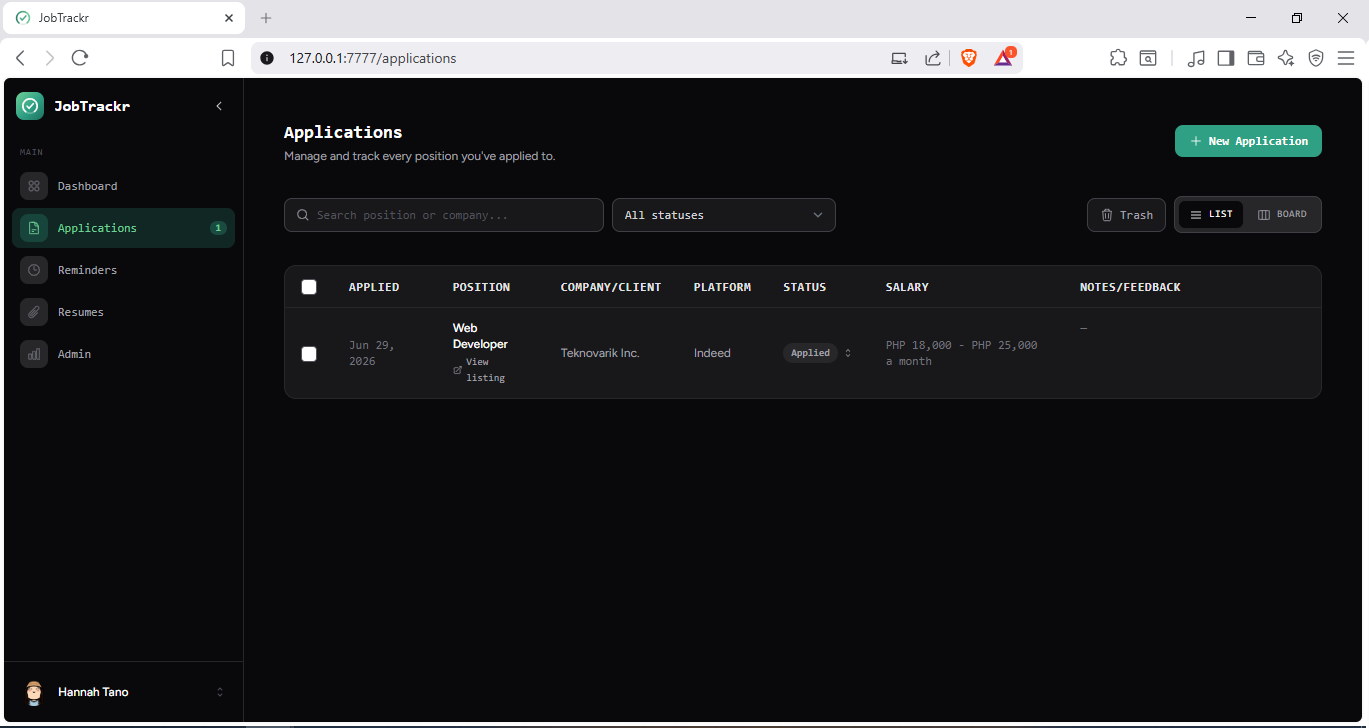The image size is (1369, 728).
Task: Open the Resumes section
Action: pos(123,312)
